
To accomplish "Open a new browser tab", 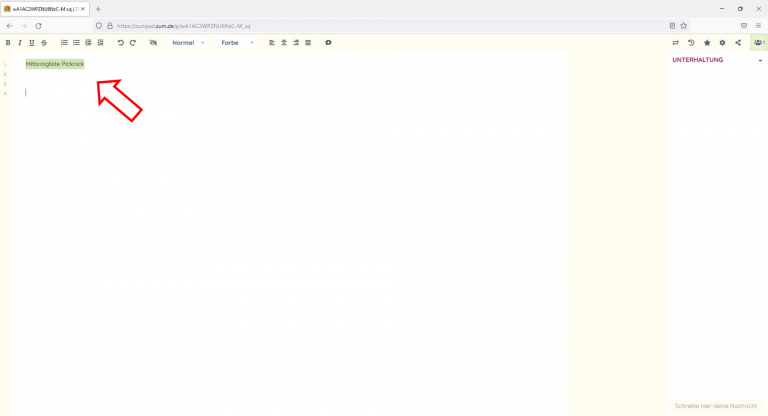I will pyautogui.click(x=98, y=9).
